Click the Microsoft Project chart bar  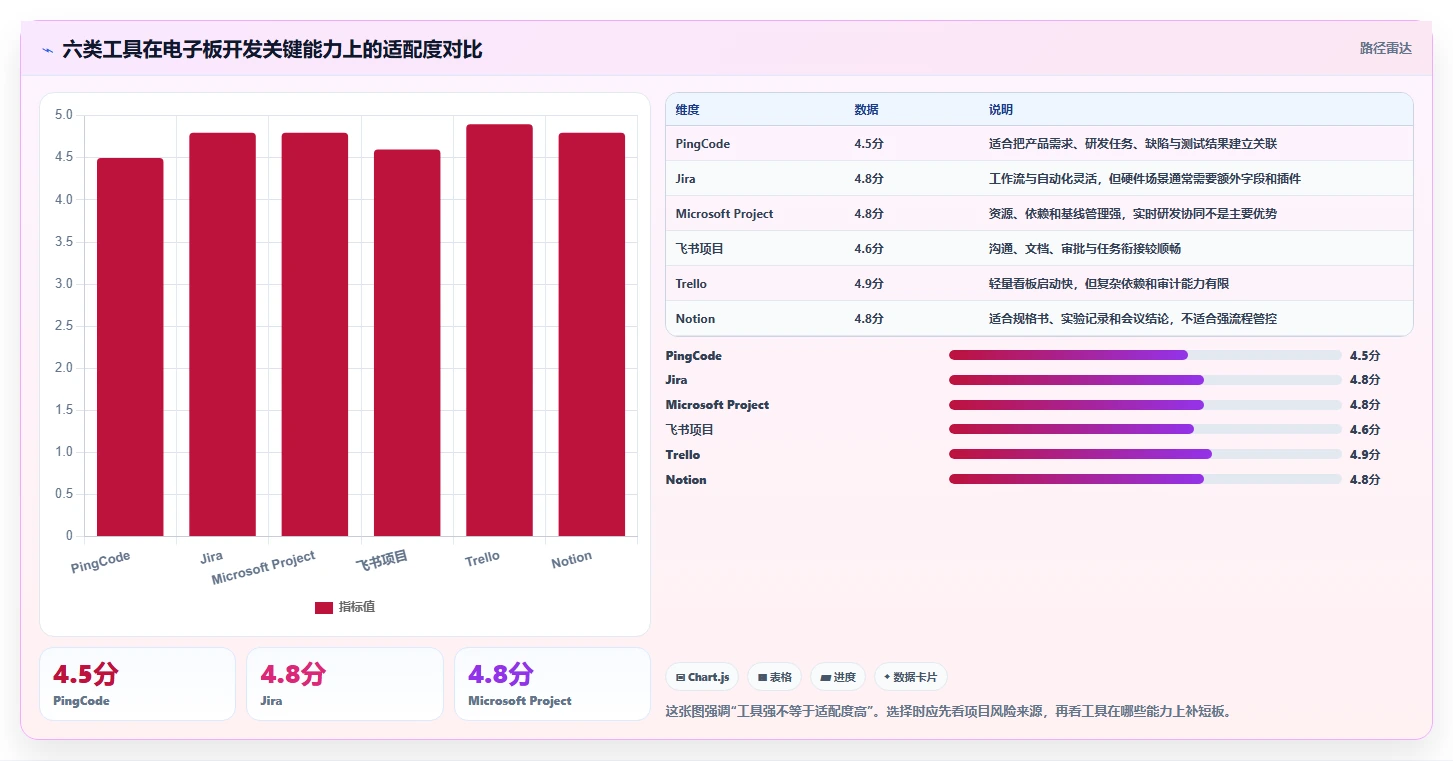[x=315, y=334]
